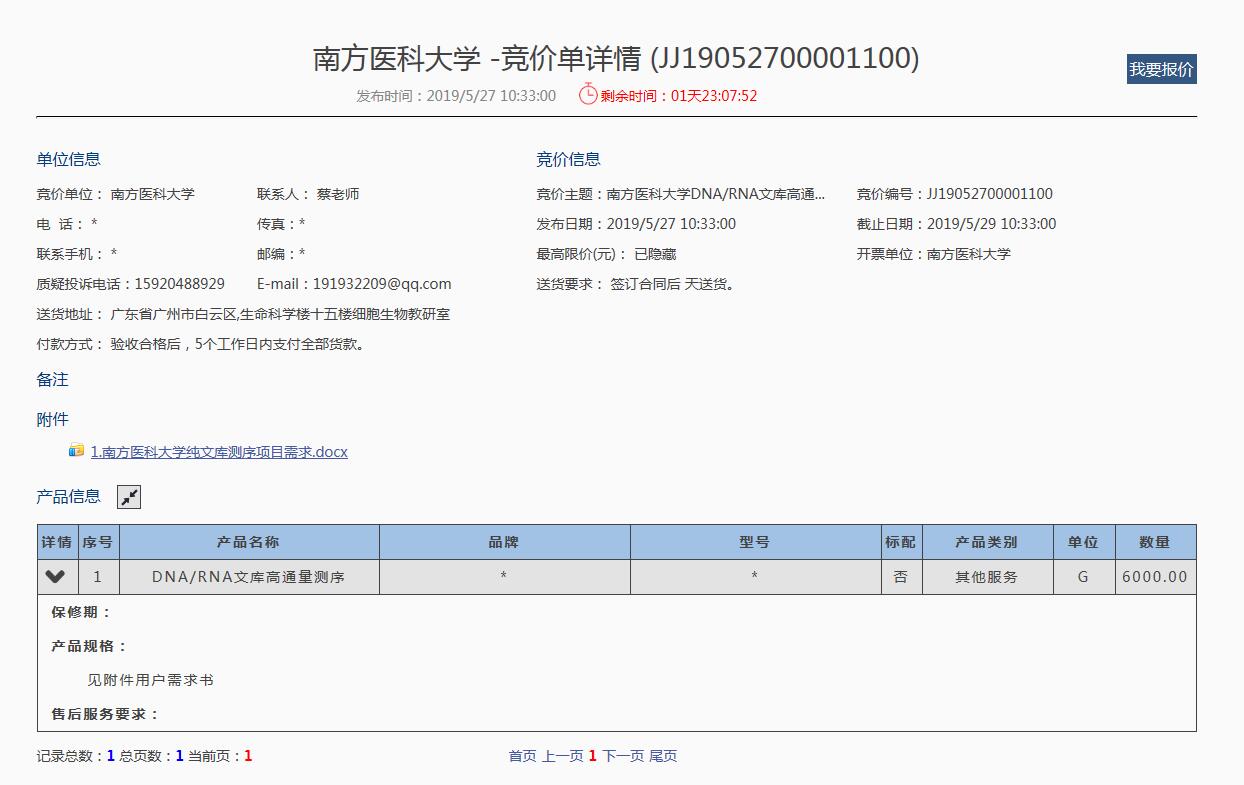Click the contact name 蔡老师
Screen dimensions: 1244x785
click(x=338, y=194)
